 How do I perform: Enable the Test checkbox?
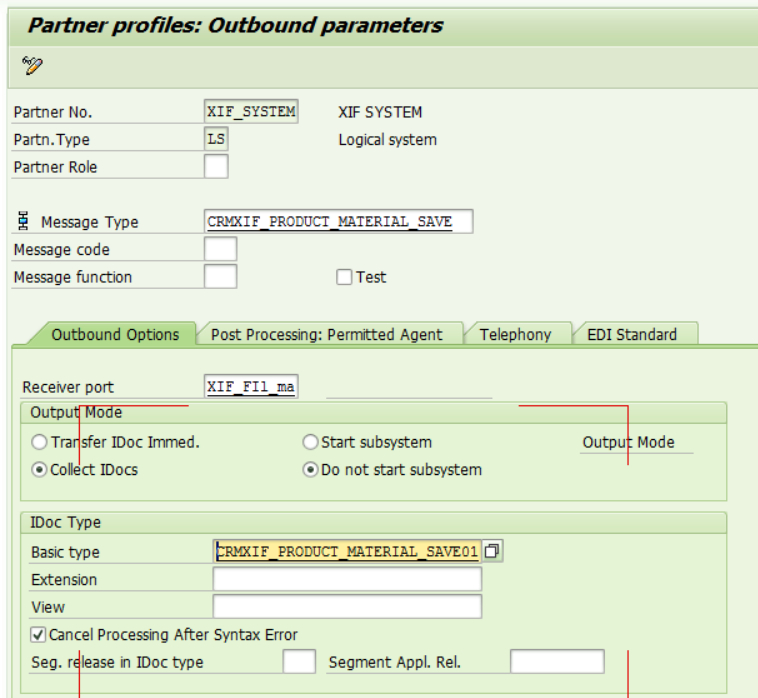click(344, 277)
